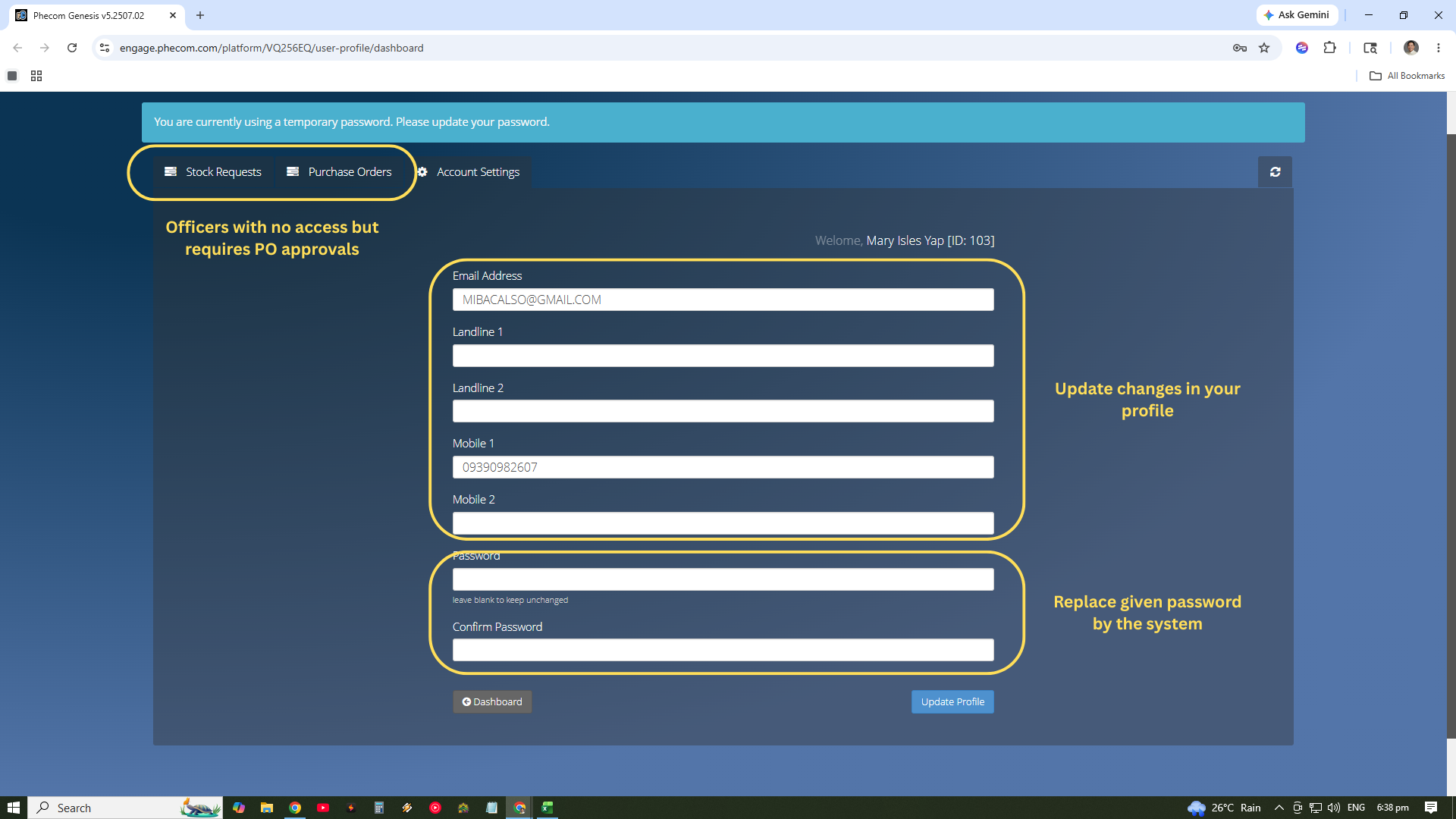
Task: Open File Explorer from the taskbar
Action: coord(267,808)
